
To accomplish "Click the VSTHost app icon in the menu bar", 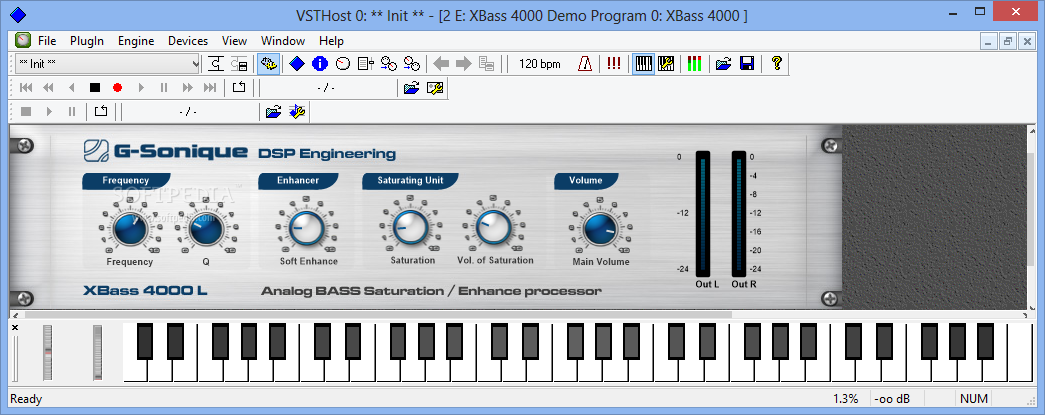I will (23, 41).
